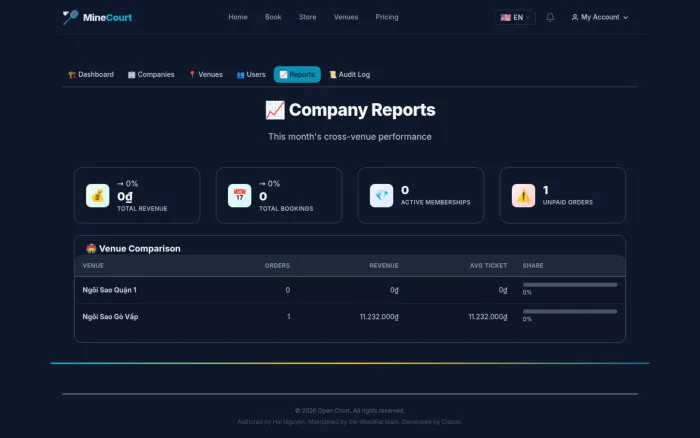Click This month's cross-venue performance subtitle
Viewport: 700px width, 438px height.
(x=350, y=137)
